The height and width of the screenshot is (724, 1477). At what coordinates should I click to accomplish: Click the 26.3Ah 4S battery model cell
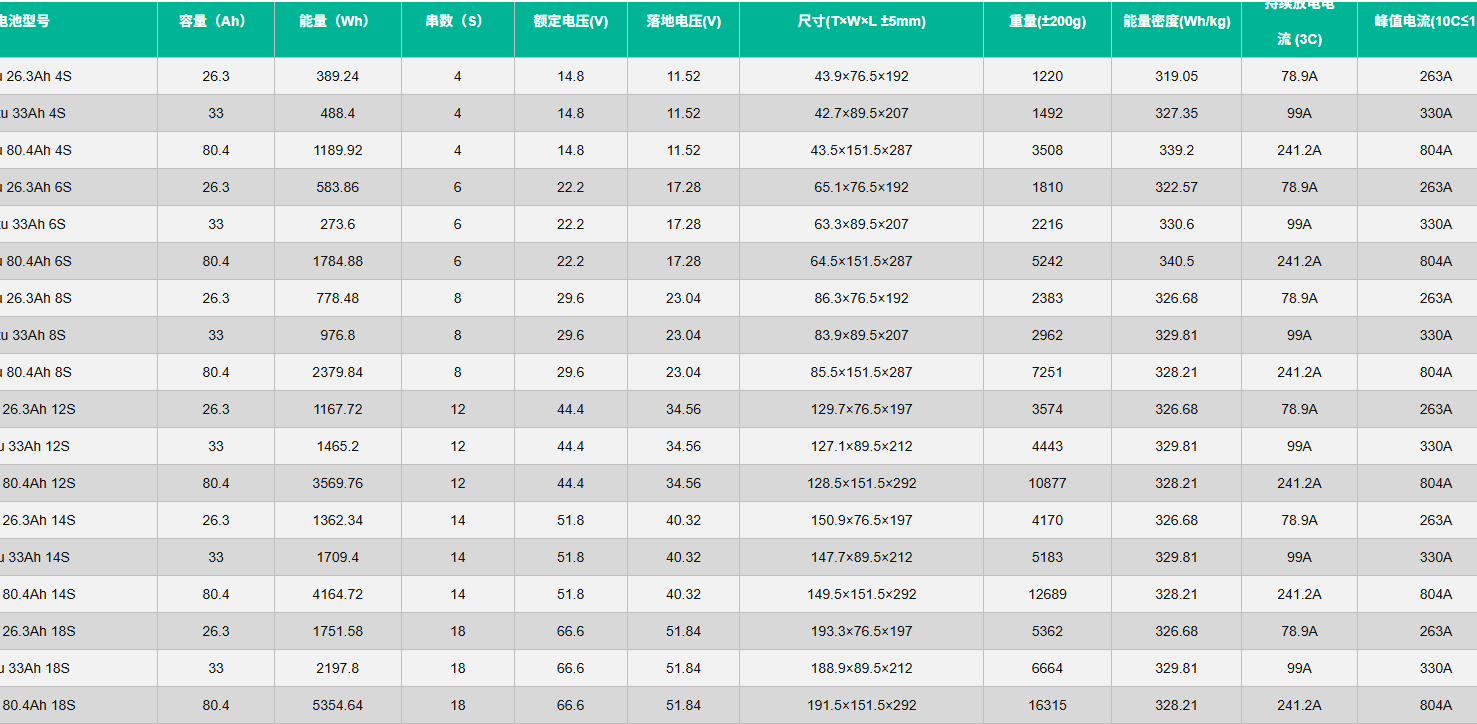point(39,76)
